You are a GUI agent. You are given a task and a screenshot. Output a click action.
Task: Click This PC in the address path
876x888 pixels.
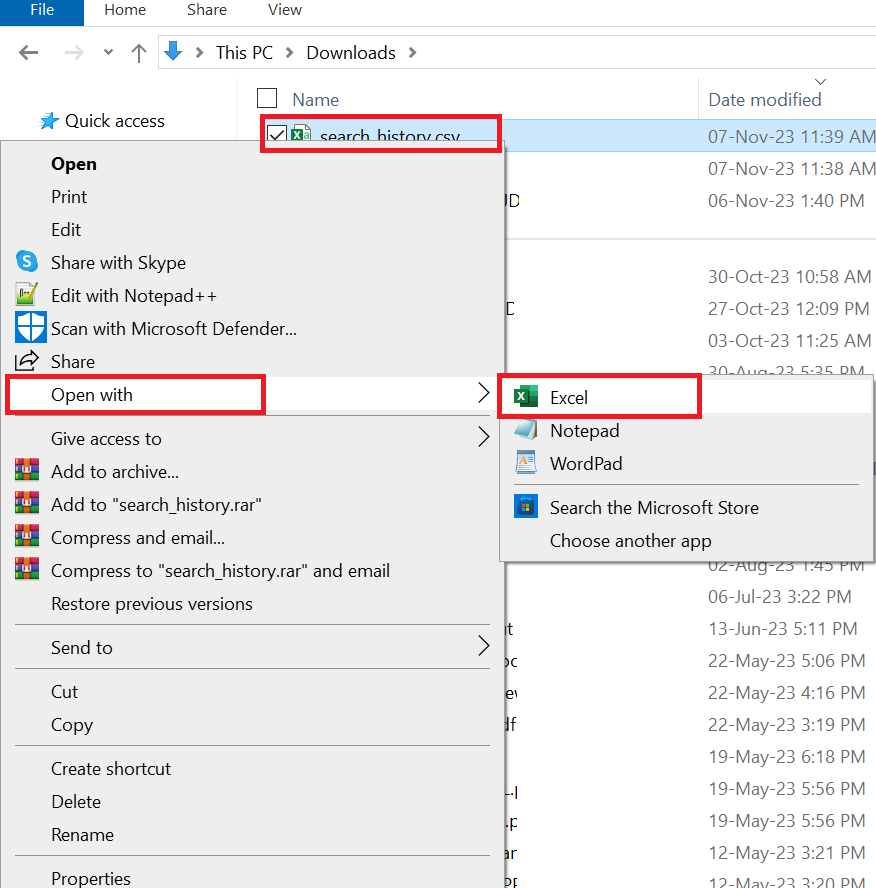coord(244,53)
